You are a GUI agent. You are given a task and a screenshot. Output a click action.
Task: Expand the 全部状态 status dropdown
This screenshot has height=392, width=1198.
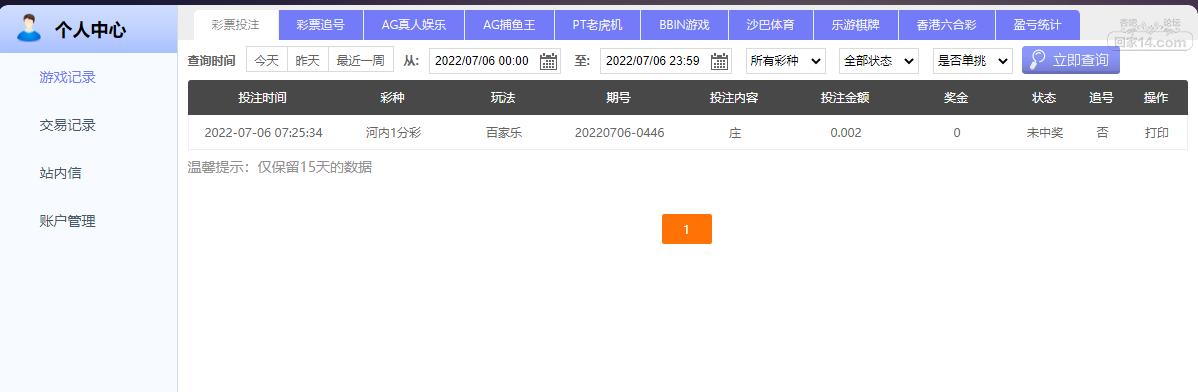tap(879, 60)
